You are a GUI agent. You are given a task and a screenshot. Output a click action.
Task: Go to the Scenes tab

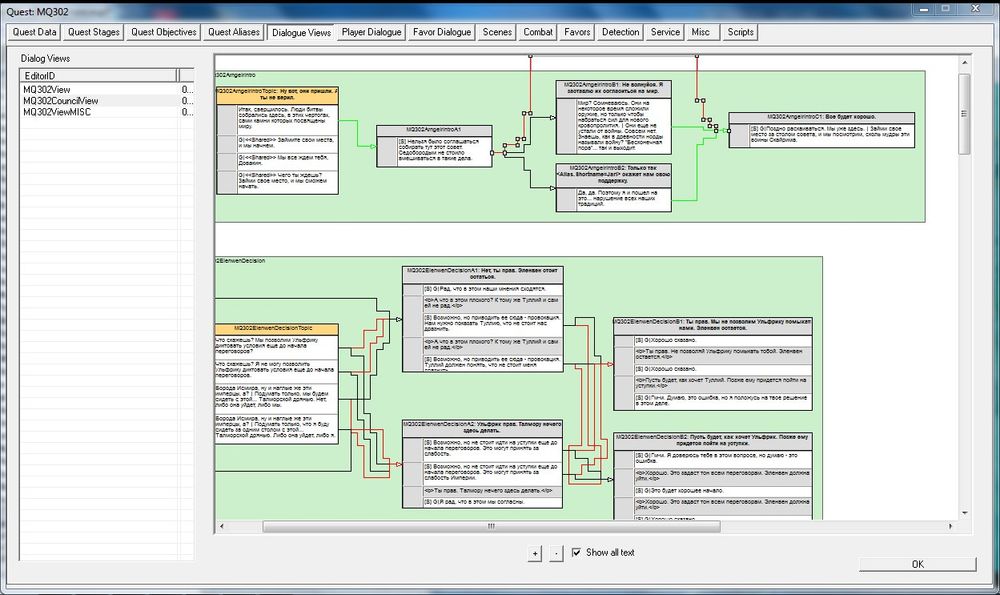click(x=497, y=32)
